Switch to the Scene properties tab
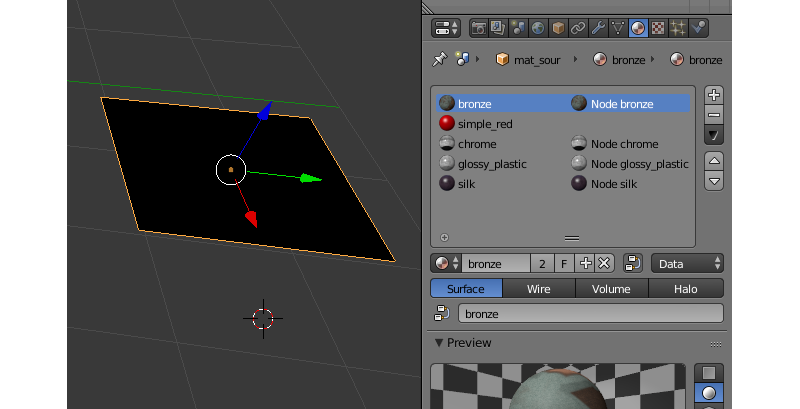Viewport: 800px width, 409px height. coord(518,28)
